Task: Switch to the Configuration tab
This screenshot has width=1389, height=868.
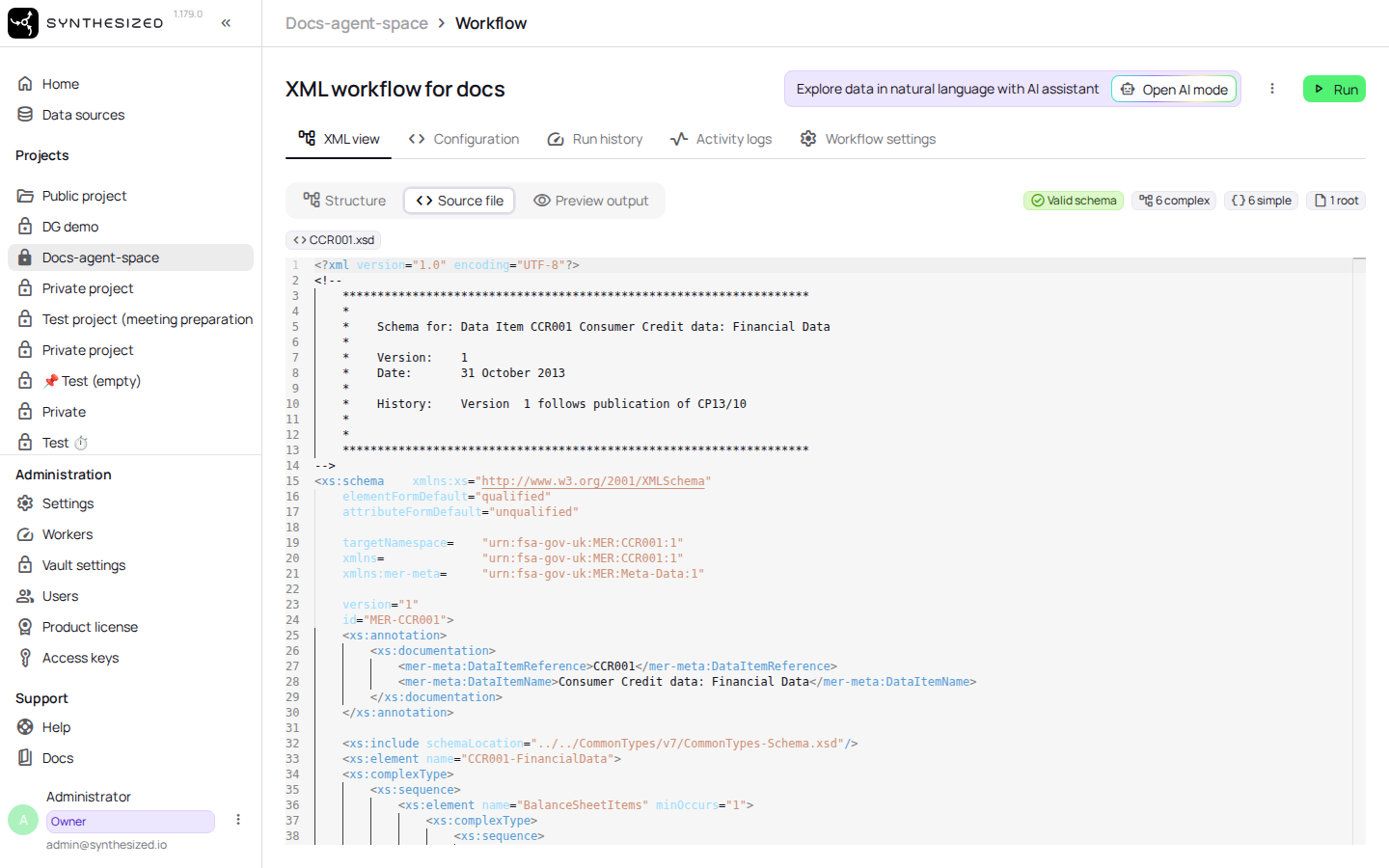Action: 464,139
